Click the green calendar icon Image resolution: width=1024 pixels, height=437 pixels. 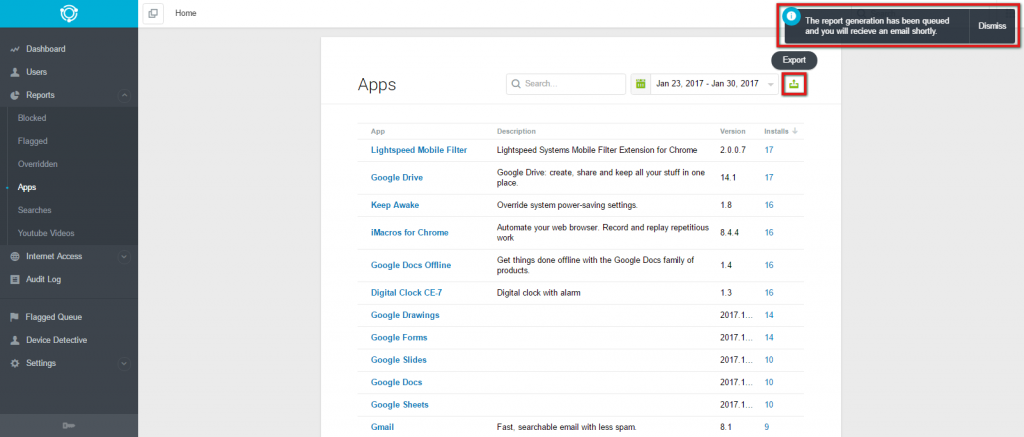tap(641, 84)
